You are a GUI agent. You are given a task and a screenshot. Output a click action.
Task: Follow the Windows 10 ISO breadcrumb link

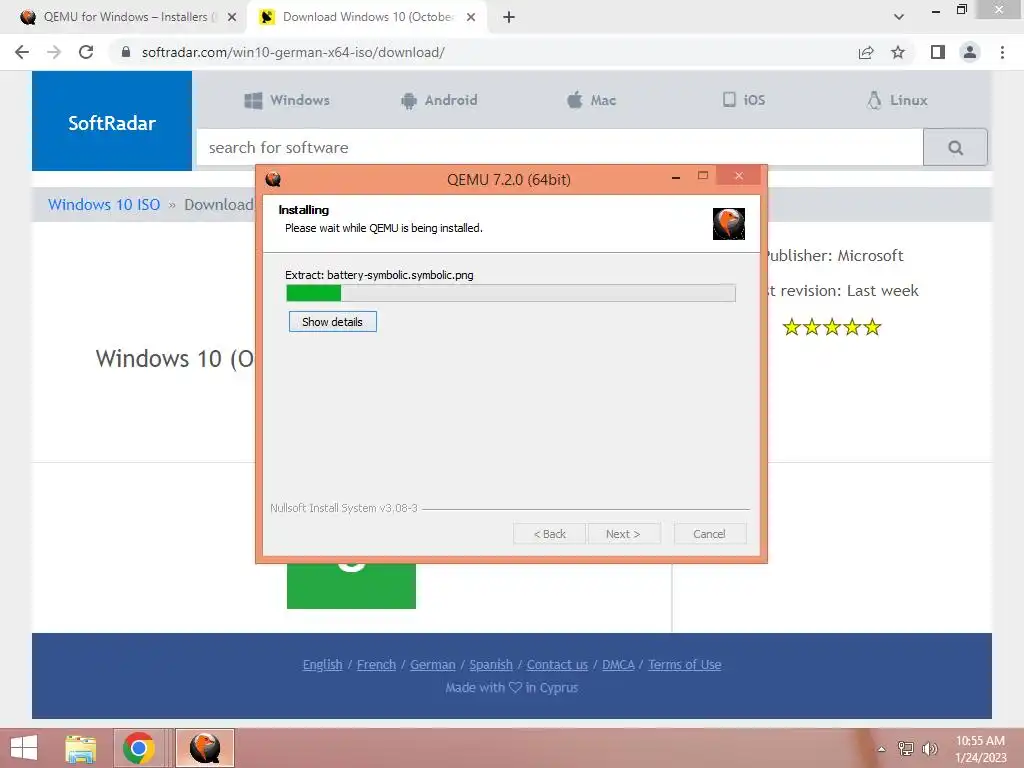point(104,204)
